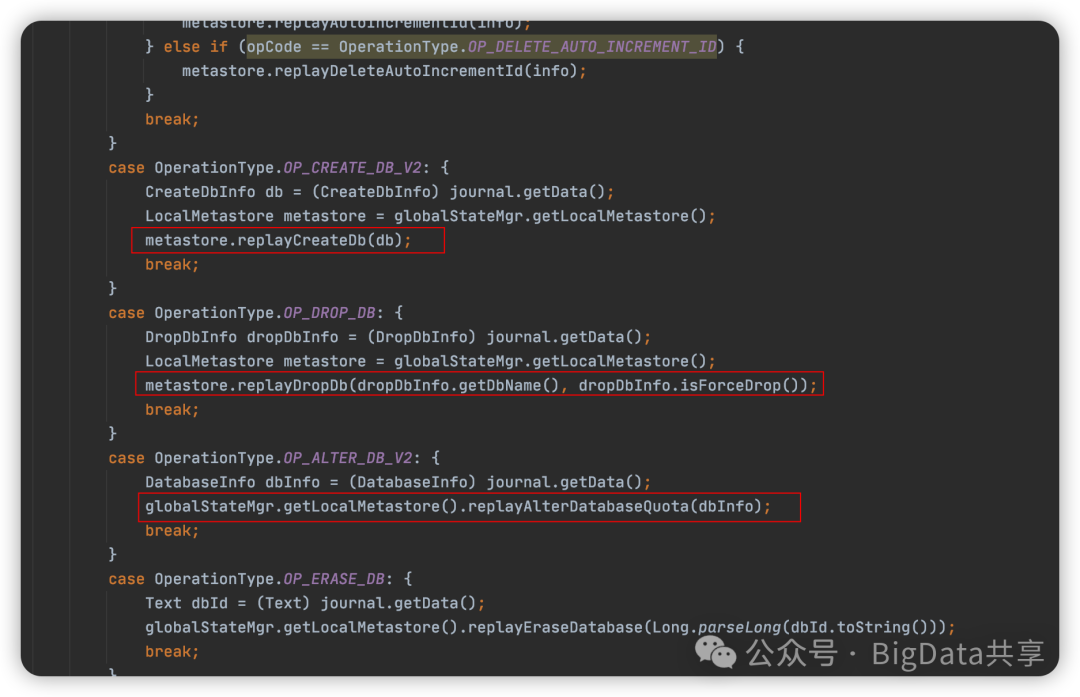
Task: Select the CreateDbInfo cast in parentheses
Action: (x=375, y=192)
